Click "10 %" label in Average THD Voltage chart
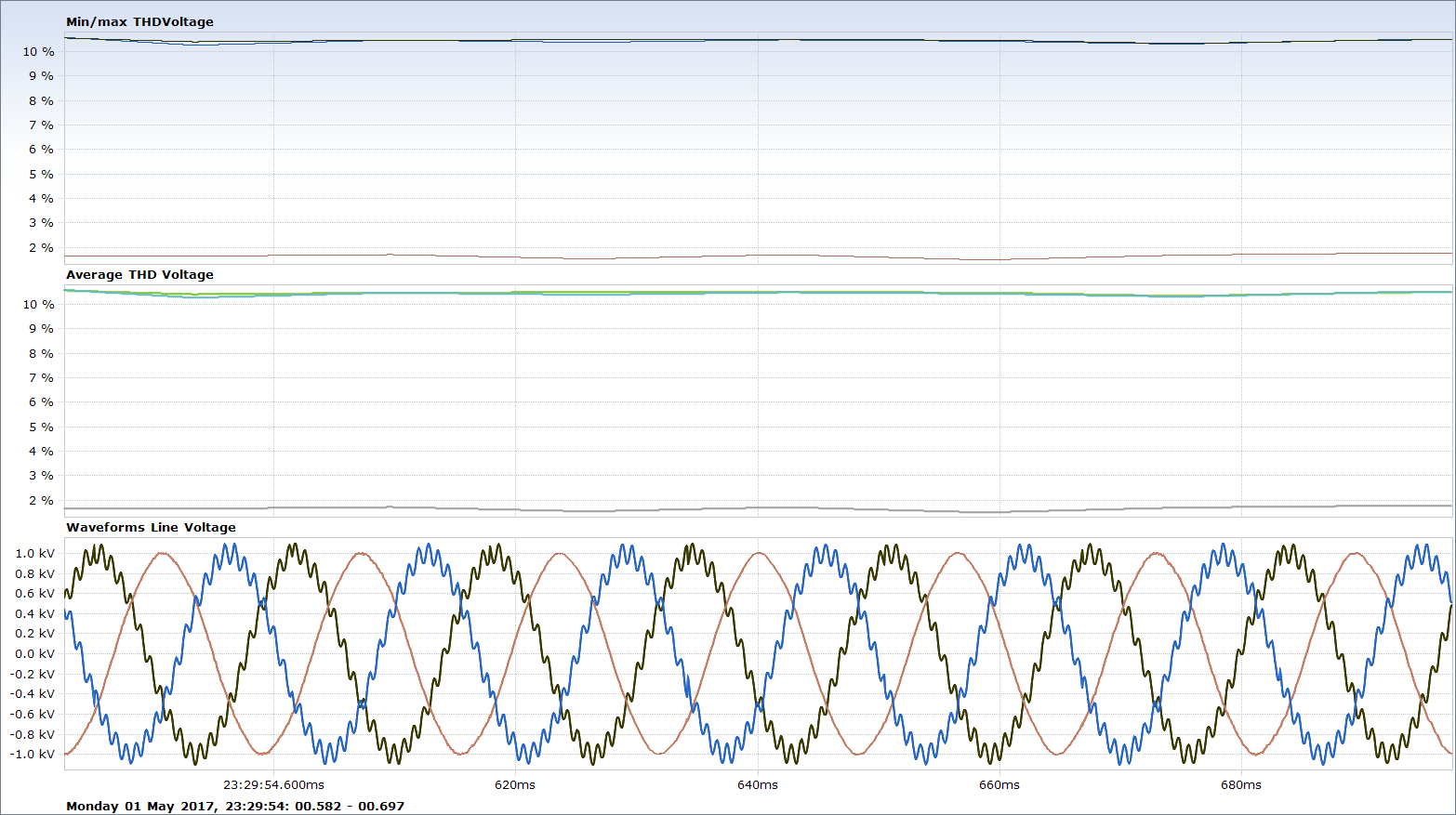The width and height of the screenshot is (1456, 815). [38, 304]
